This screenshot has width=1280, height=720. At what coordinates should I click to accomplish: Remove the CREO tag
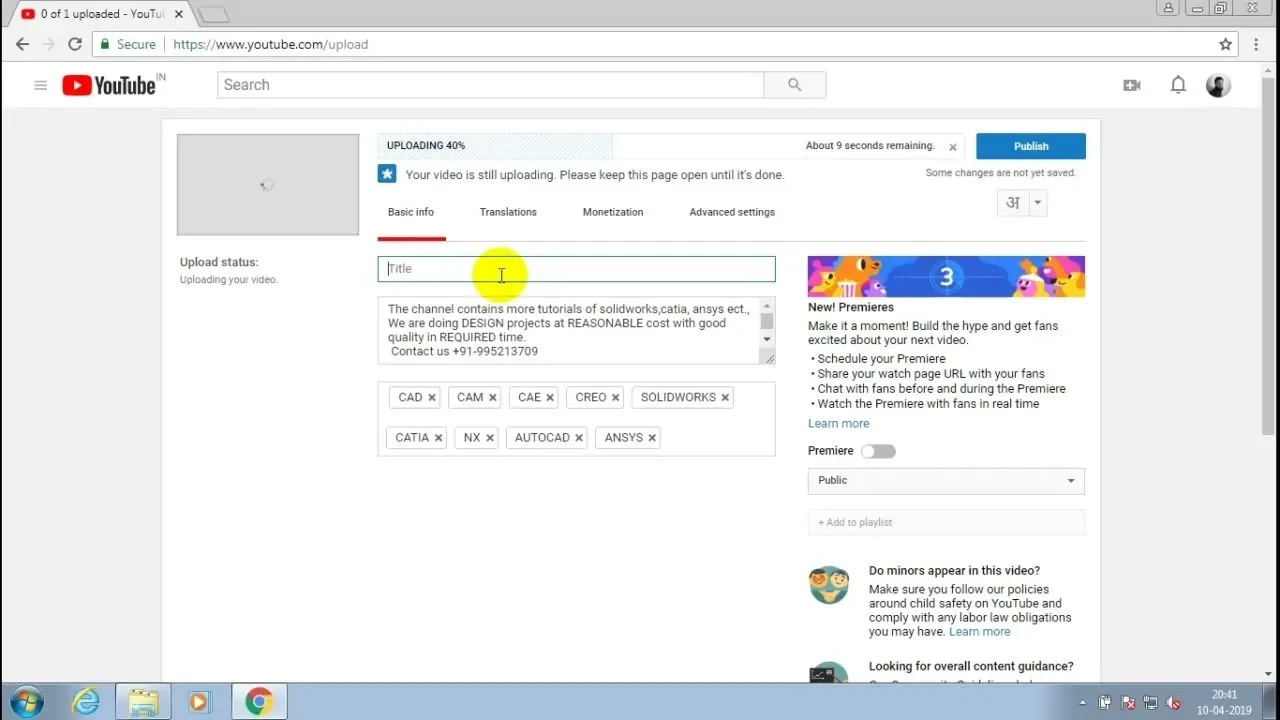pyautogui.click(x=616, y=397)
